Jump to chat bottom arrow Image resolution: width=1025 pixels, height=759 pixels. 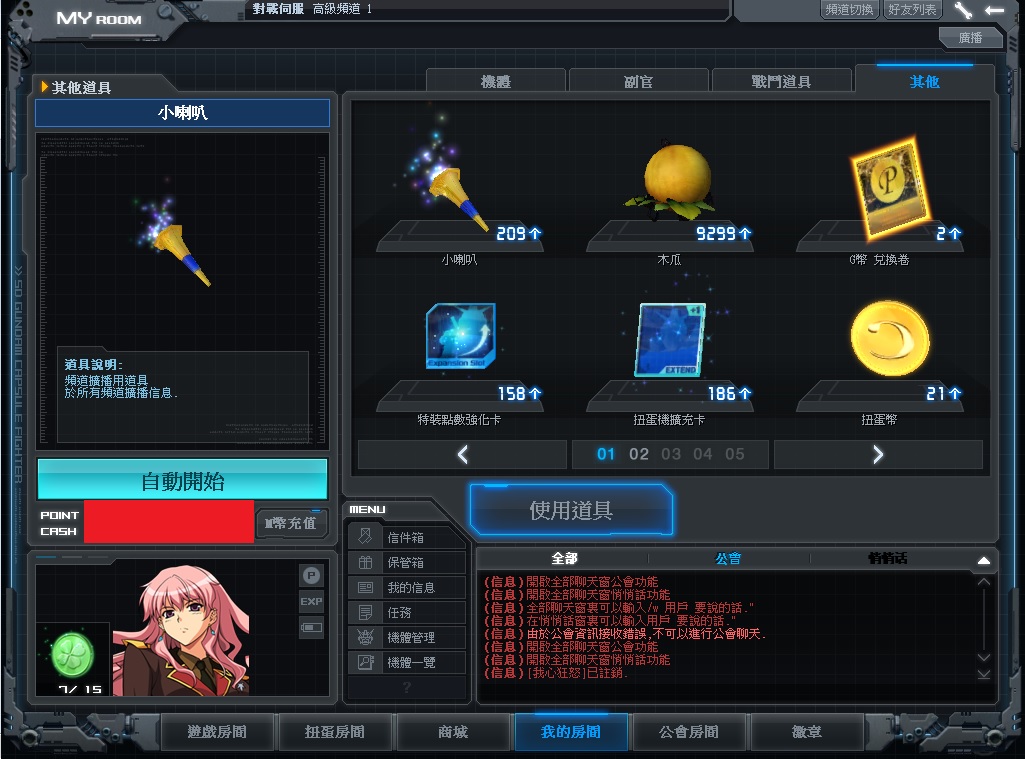tap(984, 674)
